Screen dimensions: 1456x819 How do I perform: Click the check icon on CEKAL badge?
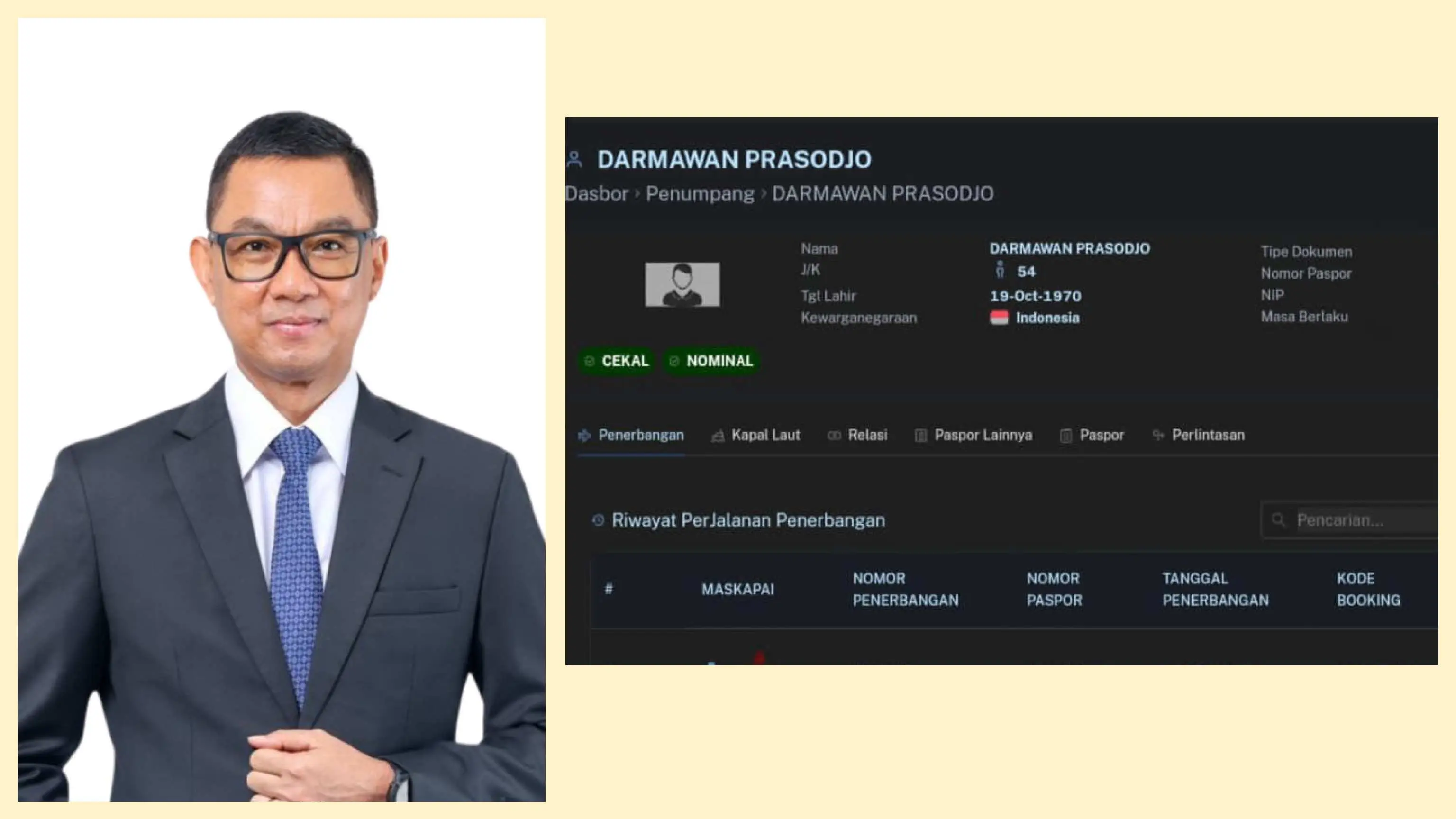coord(589,361)
